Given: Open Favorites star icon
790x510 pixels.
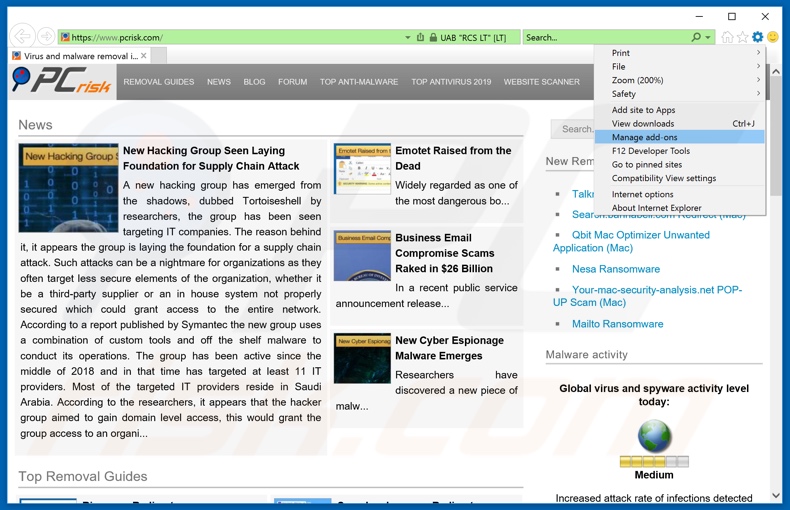Looking at the screenshot, I should (x=743, y=37).
